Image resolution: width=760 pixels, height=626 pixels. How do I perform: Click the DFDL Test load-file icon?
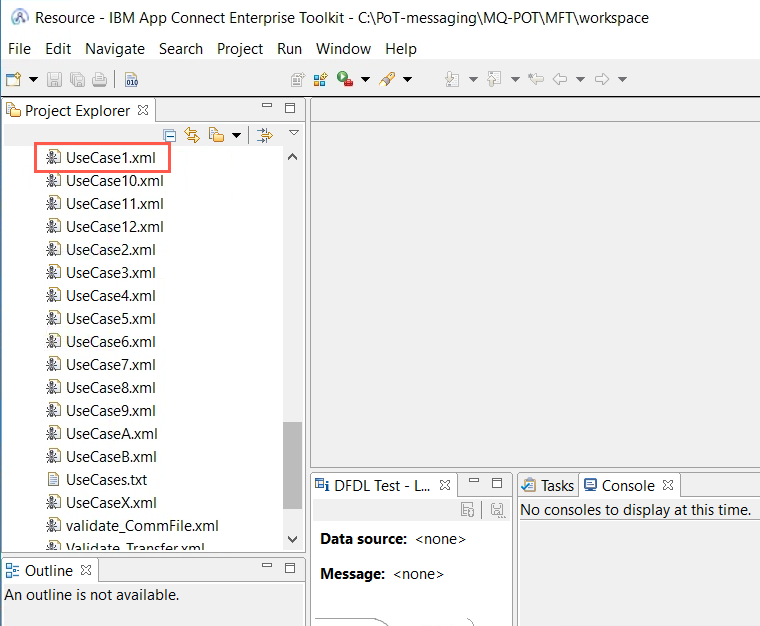pos(467,510)
